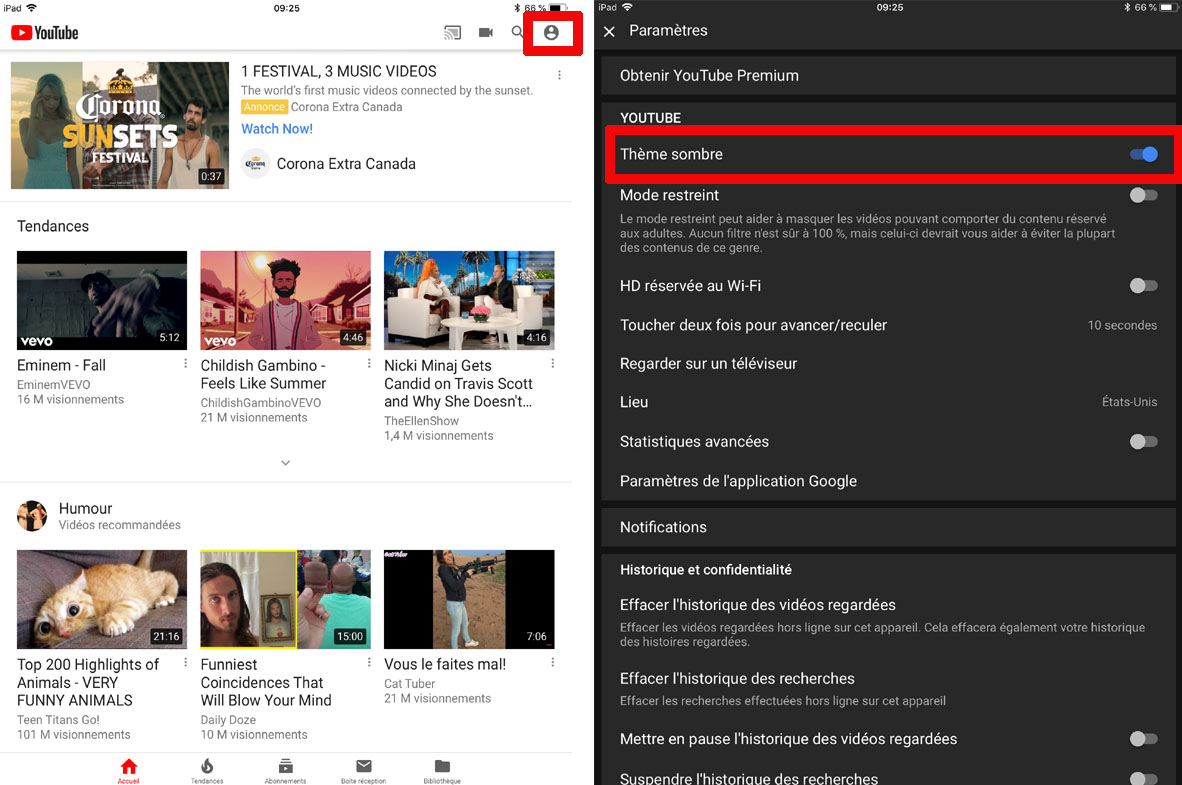Tap the Humour section title
The height and width of the screenshot is (785, 1182).
click(85, 508)
